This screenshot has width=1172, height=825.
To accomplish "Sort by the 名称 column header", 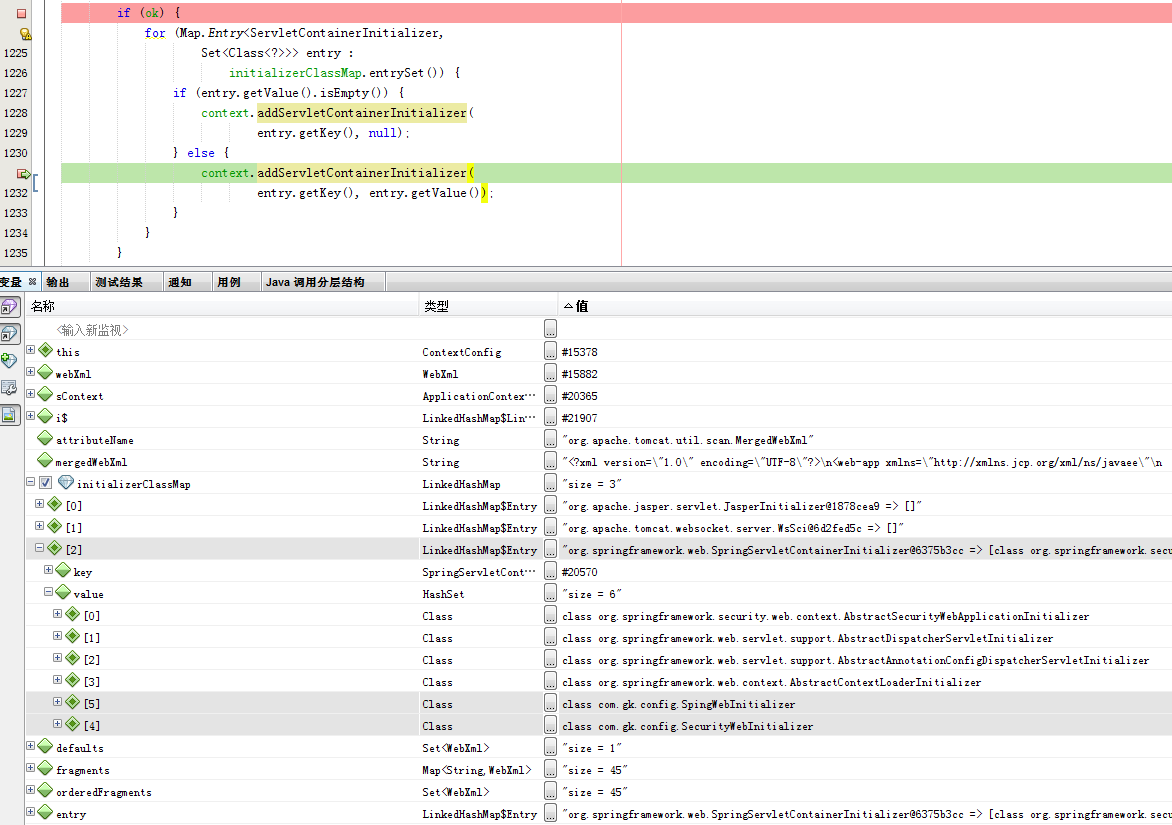I will 223,306.
